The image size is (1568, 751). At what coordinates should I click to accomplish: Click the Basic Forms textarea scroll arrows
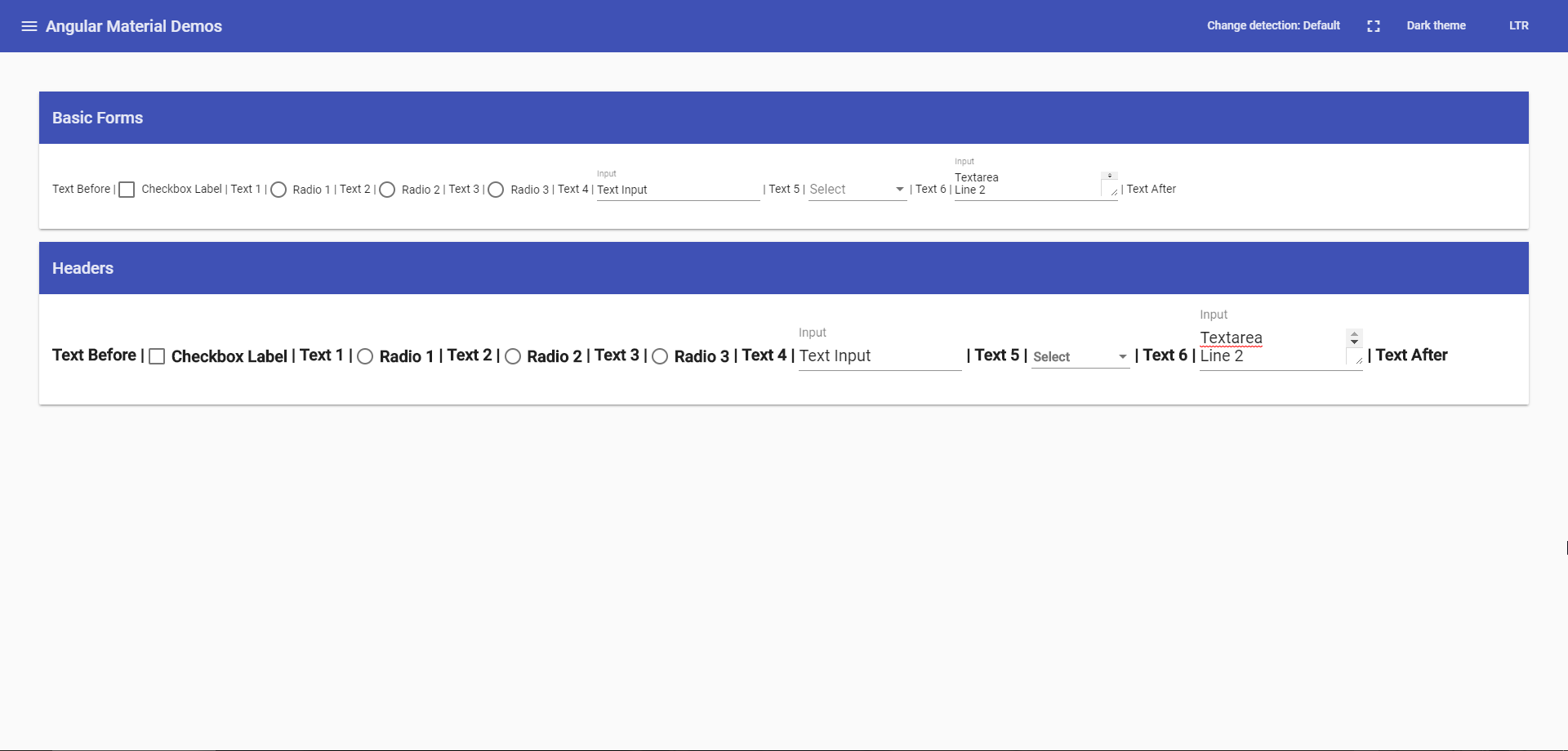point(1109,176)
